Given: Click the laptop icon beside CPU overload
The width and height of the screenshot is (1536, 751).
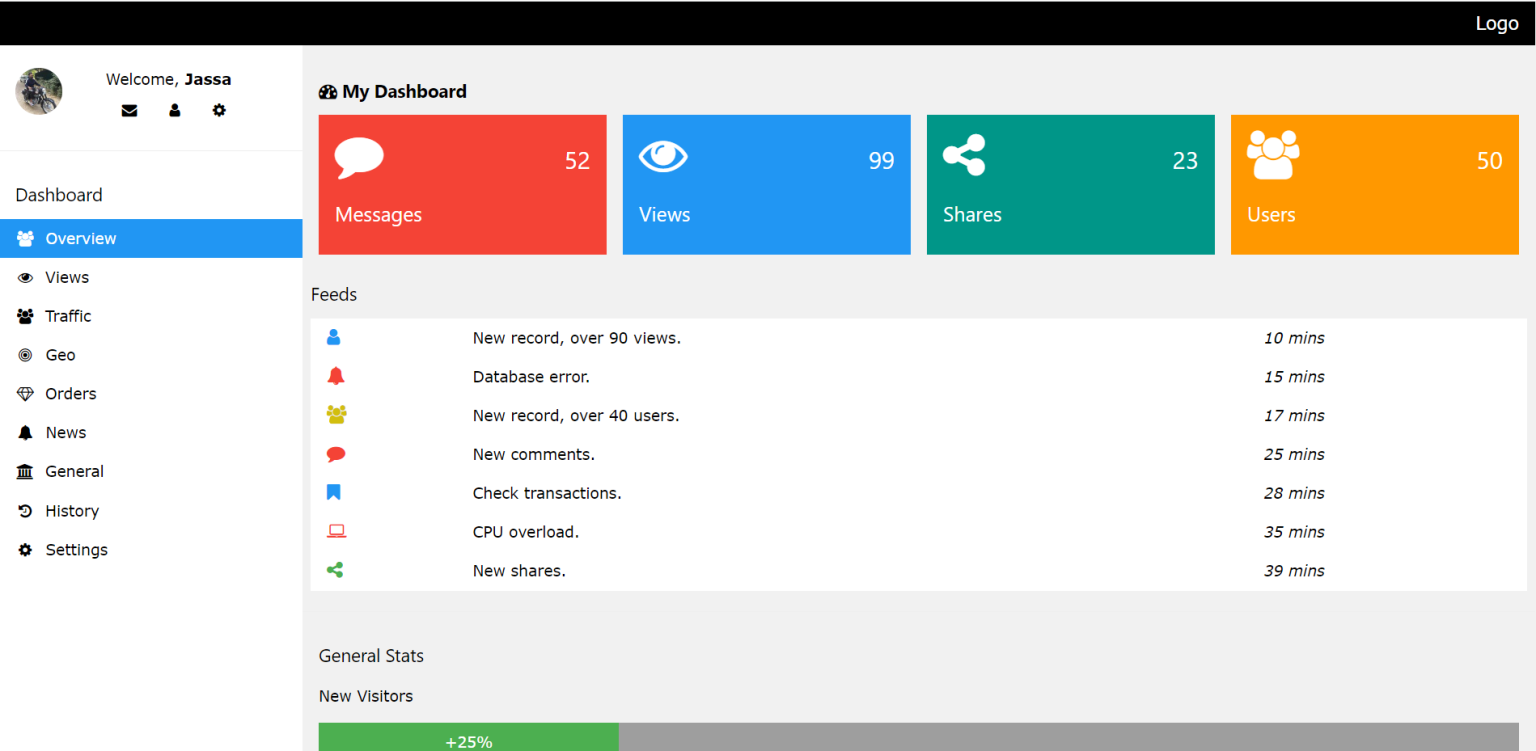Looking at the screenshot, I should pyautogui.click(x=336, y=531).
